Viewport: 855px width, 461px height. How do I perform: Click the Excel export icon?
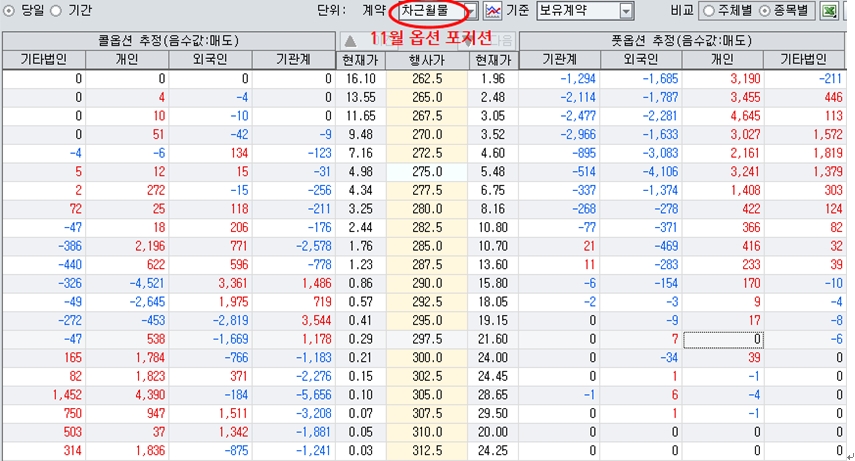829,11
